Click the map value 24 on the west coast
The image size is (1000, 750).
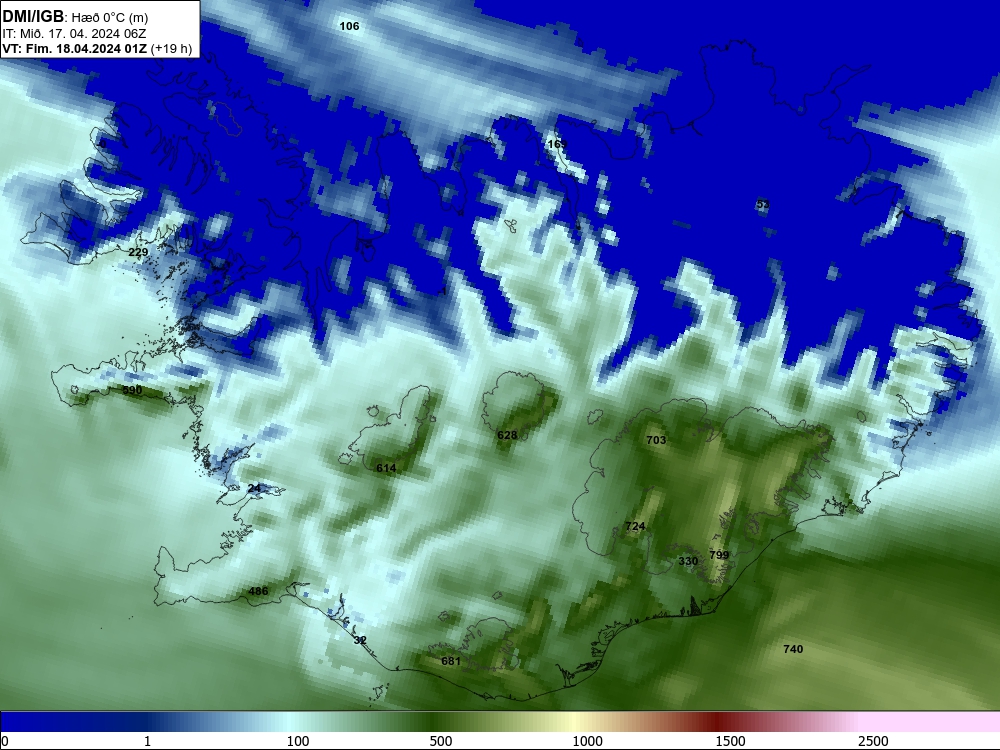254,489
